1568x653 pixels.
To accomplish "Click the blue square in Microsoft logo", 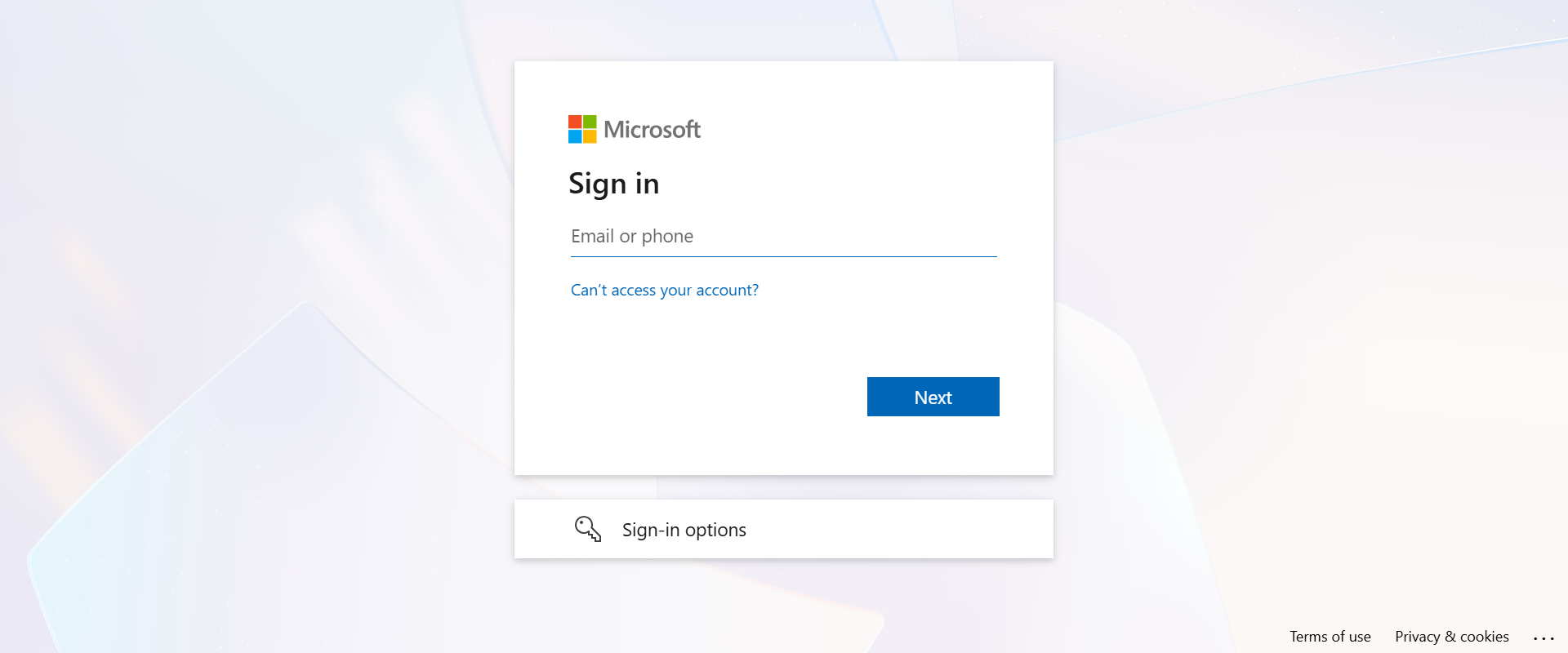I will 575,136.
